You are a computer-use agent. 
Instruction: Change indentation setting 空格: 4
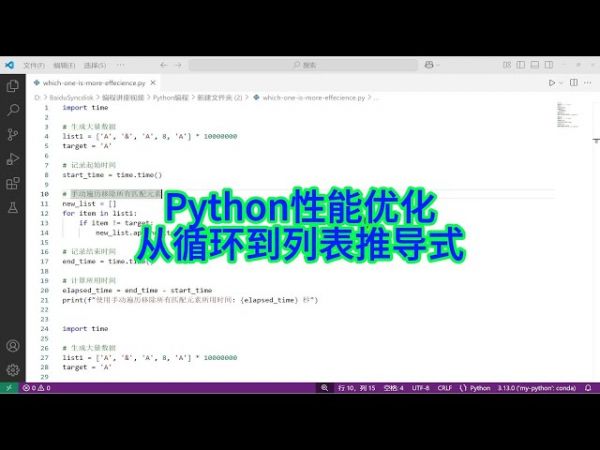[393, 388]
